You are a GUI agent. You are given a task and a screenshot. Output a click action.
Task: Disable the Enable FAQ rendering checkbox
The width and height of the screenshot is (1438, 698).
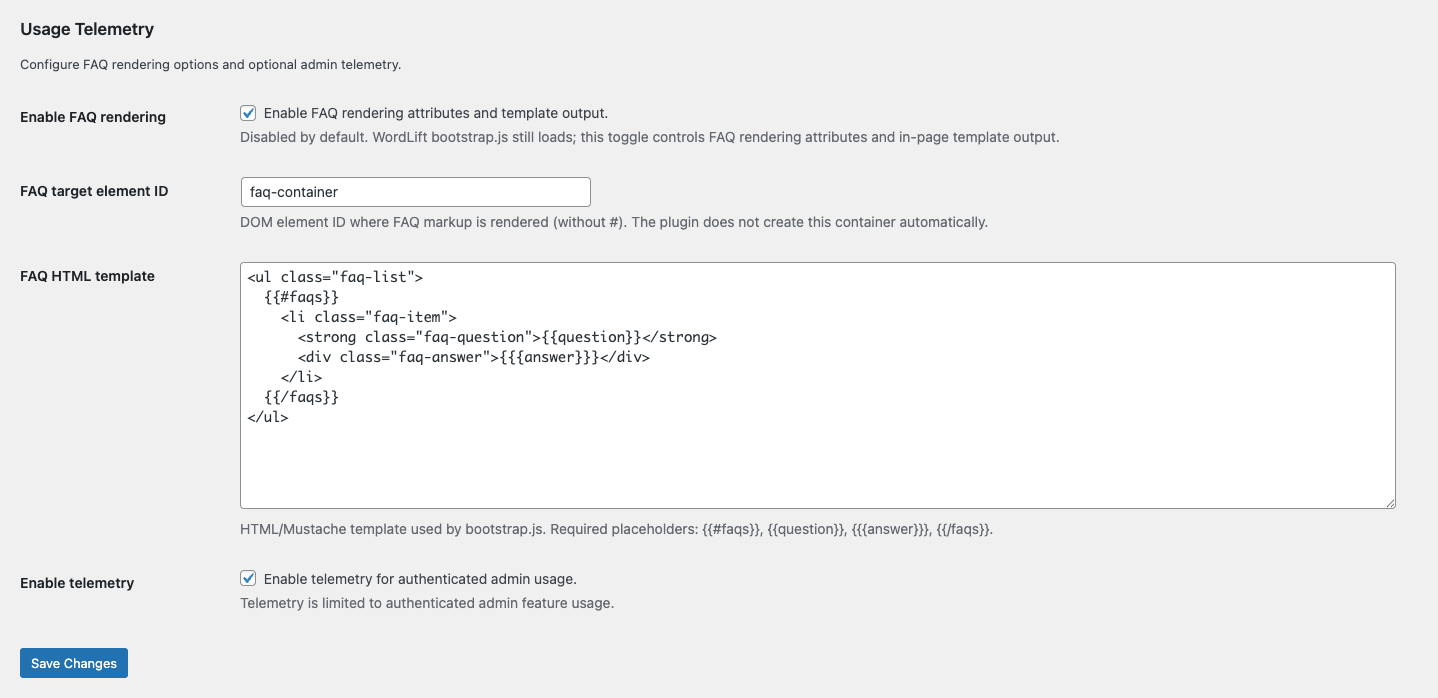point(248,113)
